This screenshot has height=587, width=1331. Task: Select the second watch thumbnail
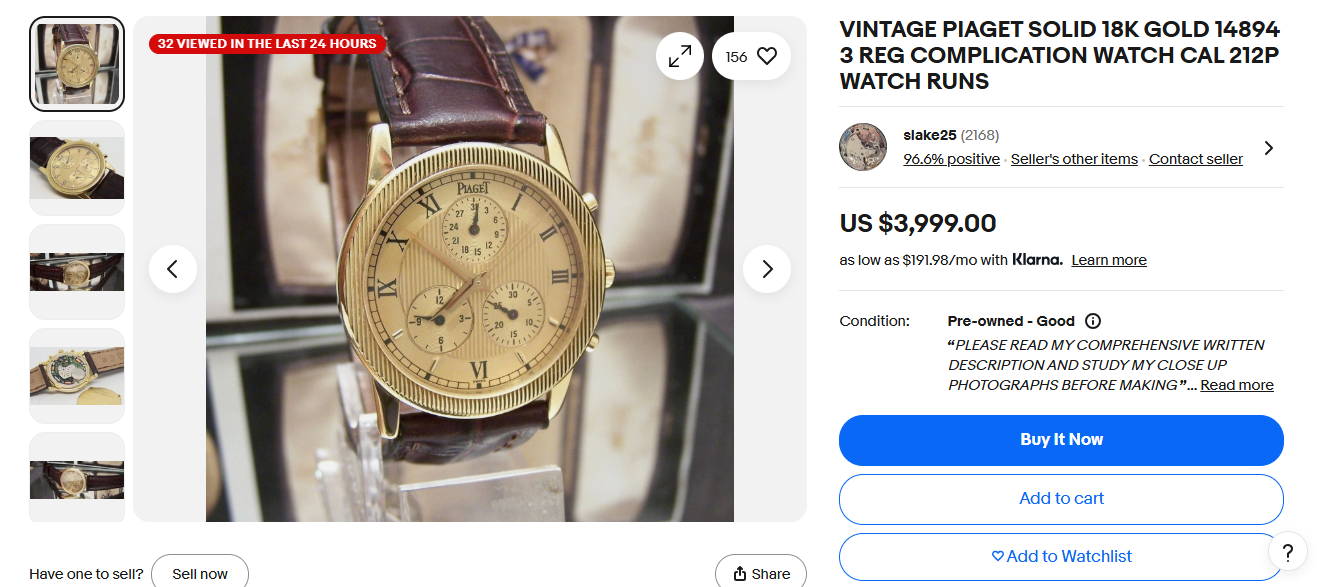pyautogui.click(x=77, y=168)
